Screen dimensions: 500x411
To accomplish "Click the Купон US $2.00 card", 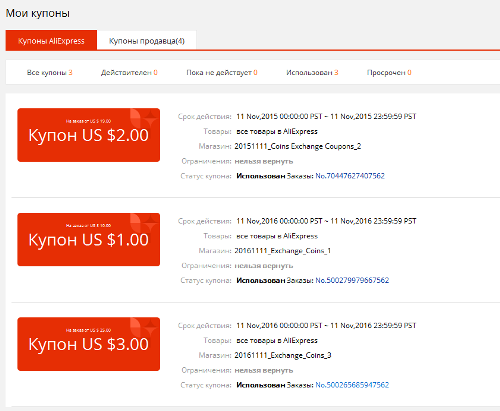I will click(89, 135).
